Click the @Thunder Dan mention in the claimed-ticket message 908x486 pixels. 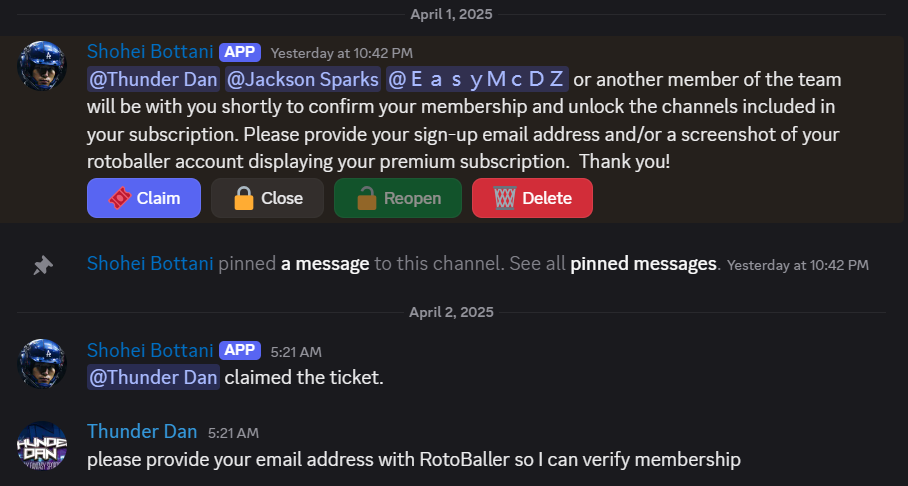(x=153, y=378)
